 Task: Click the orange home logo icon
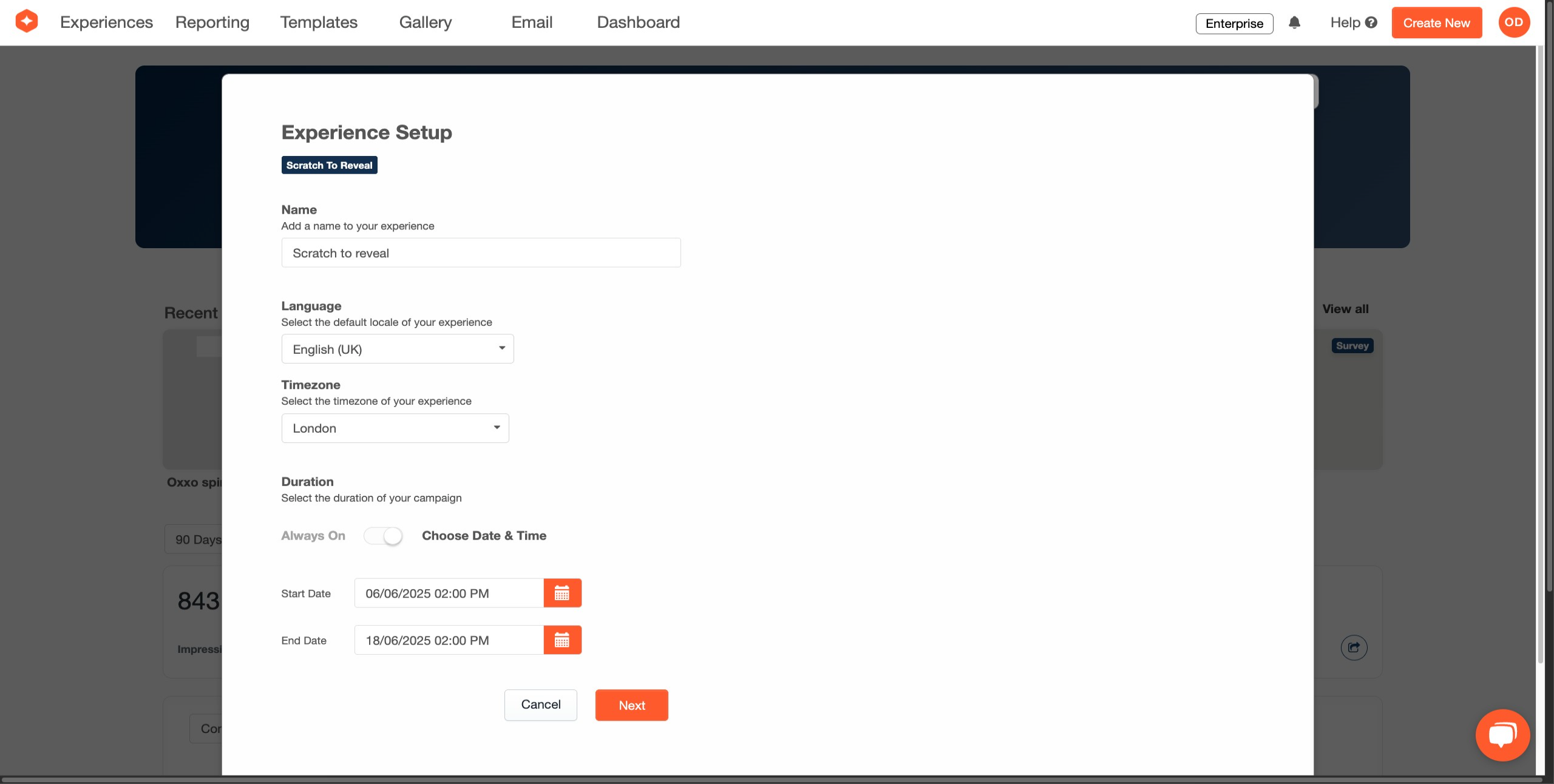27,22
